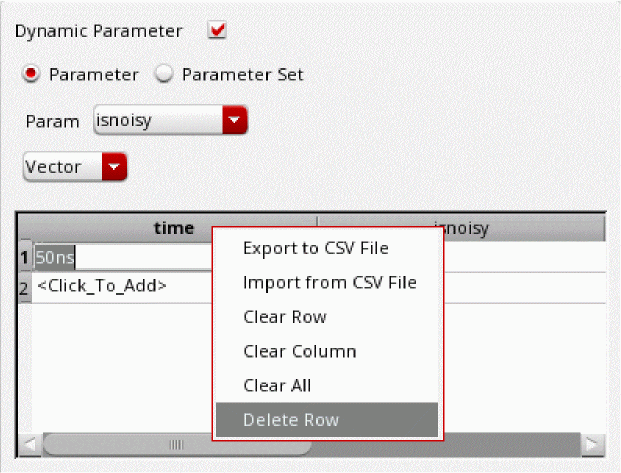Select row 1 header

tap(24, 256)
